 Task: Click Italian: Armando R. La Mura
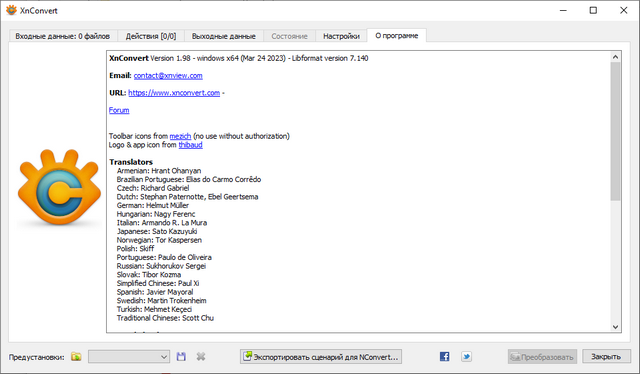[x=162, y=223]
